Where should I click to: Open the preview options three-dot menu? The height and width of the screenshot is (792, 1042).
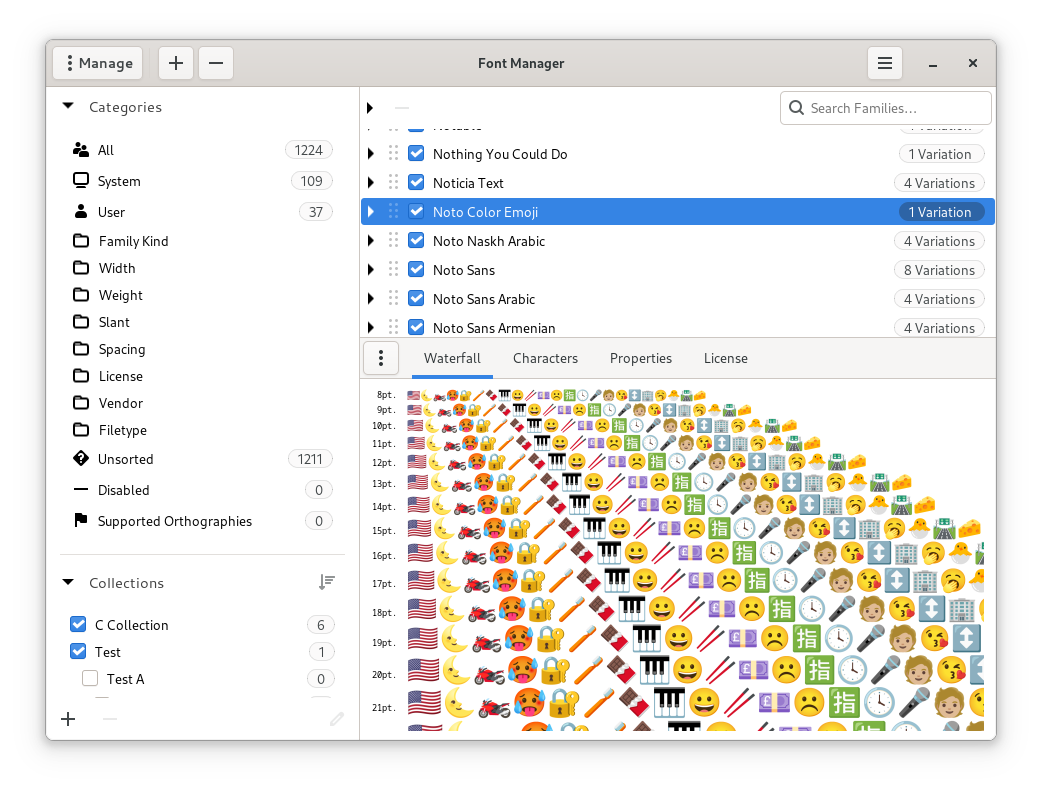pos(381,358)
